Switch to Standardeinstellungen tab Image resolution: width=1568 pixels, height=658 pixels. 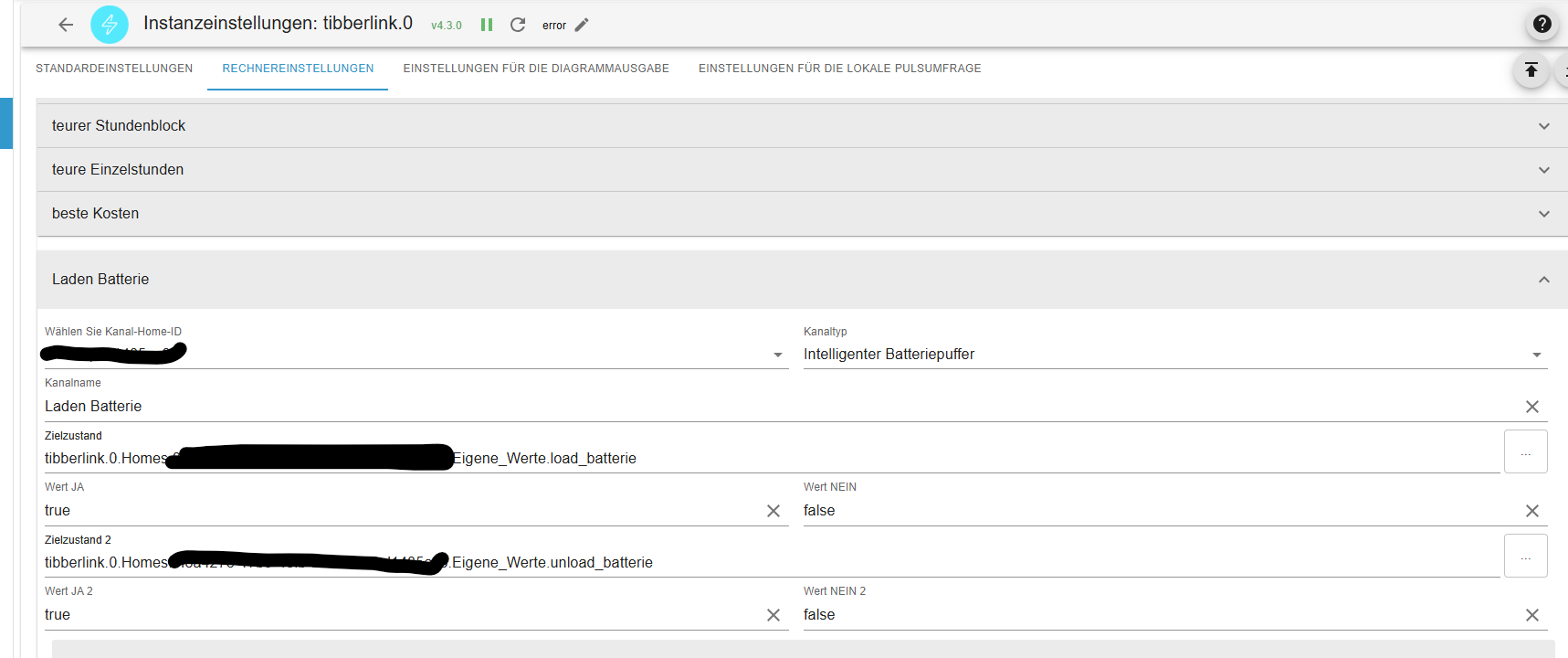[x=114, y=69]
